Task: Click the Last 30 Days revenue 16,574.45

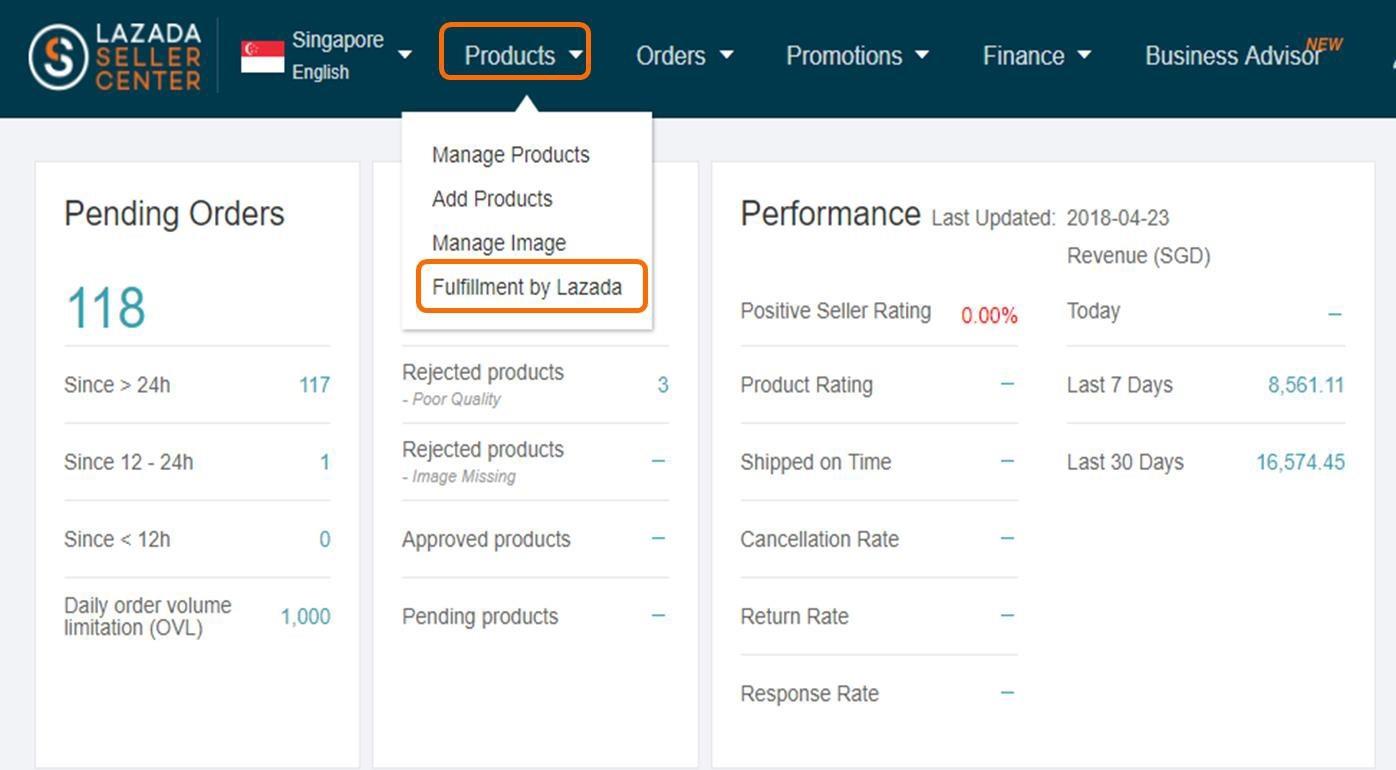Action: [1300, 462]
